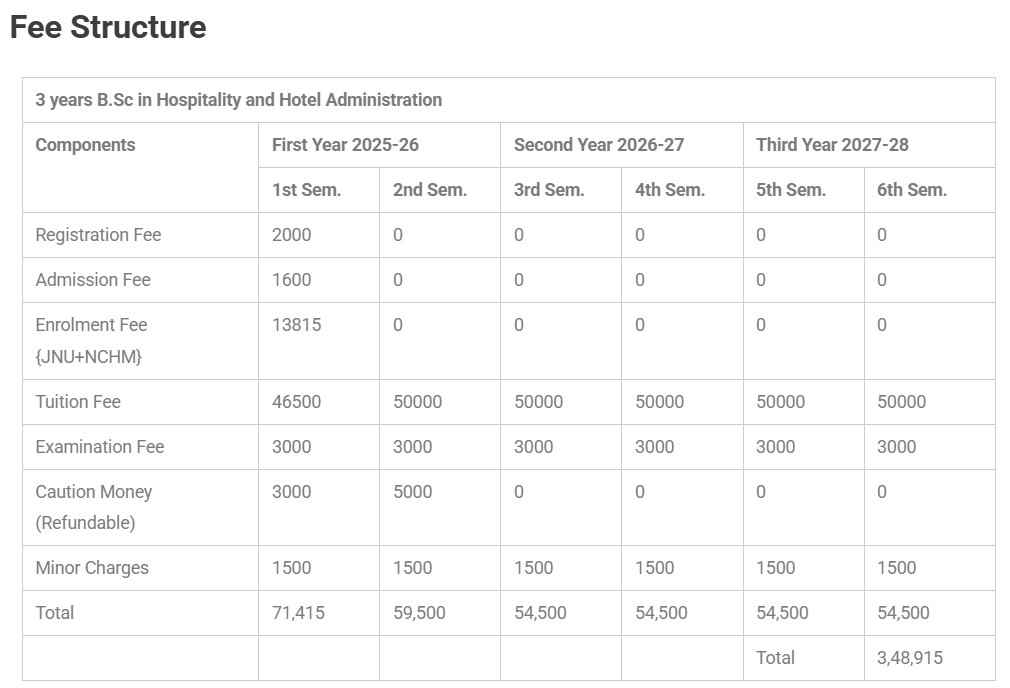
Task: Click the First Year 2025-26 header
Action: tap(345, 145)
